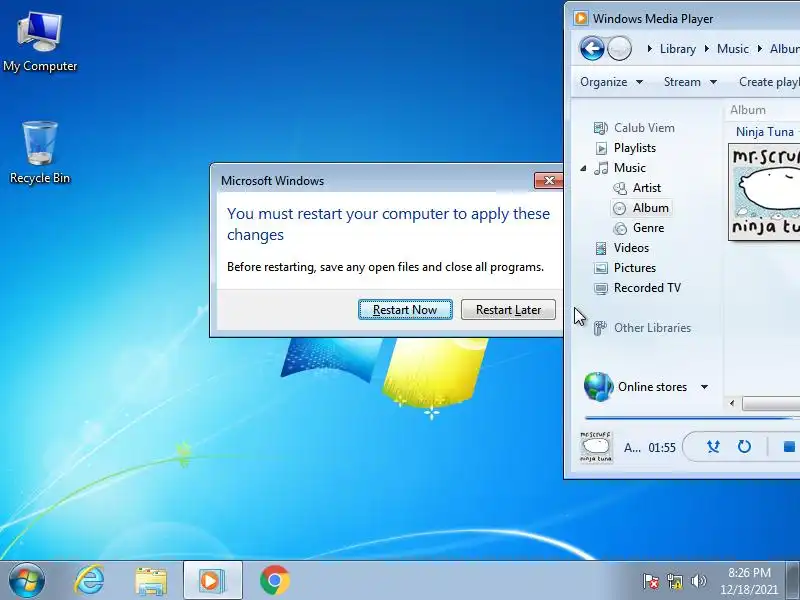Open the Windows Start menu
The image size is (800, 600).
point(26,580)
